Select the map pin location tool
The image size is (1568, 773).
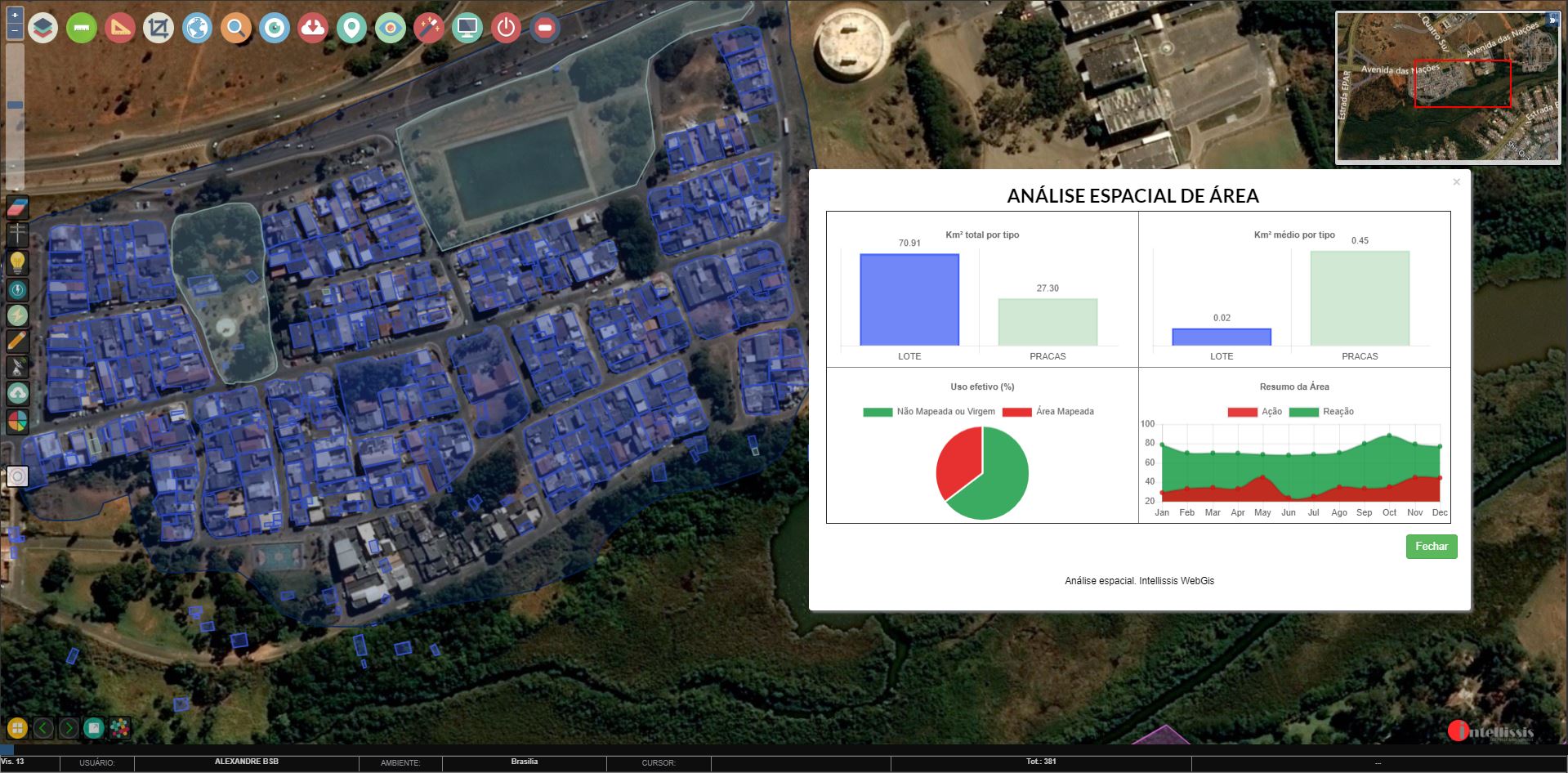(x=351, y=29)
